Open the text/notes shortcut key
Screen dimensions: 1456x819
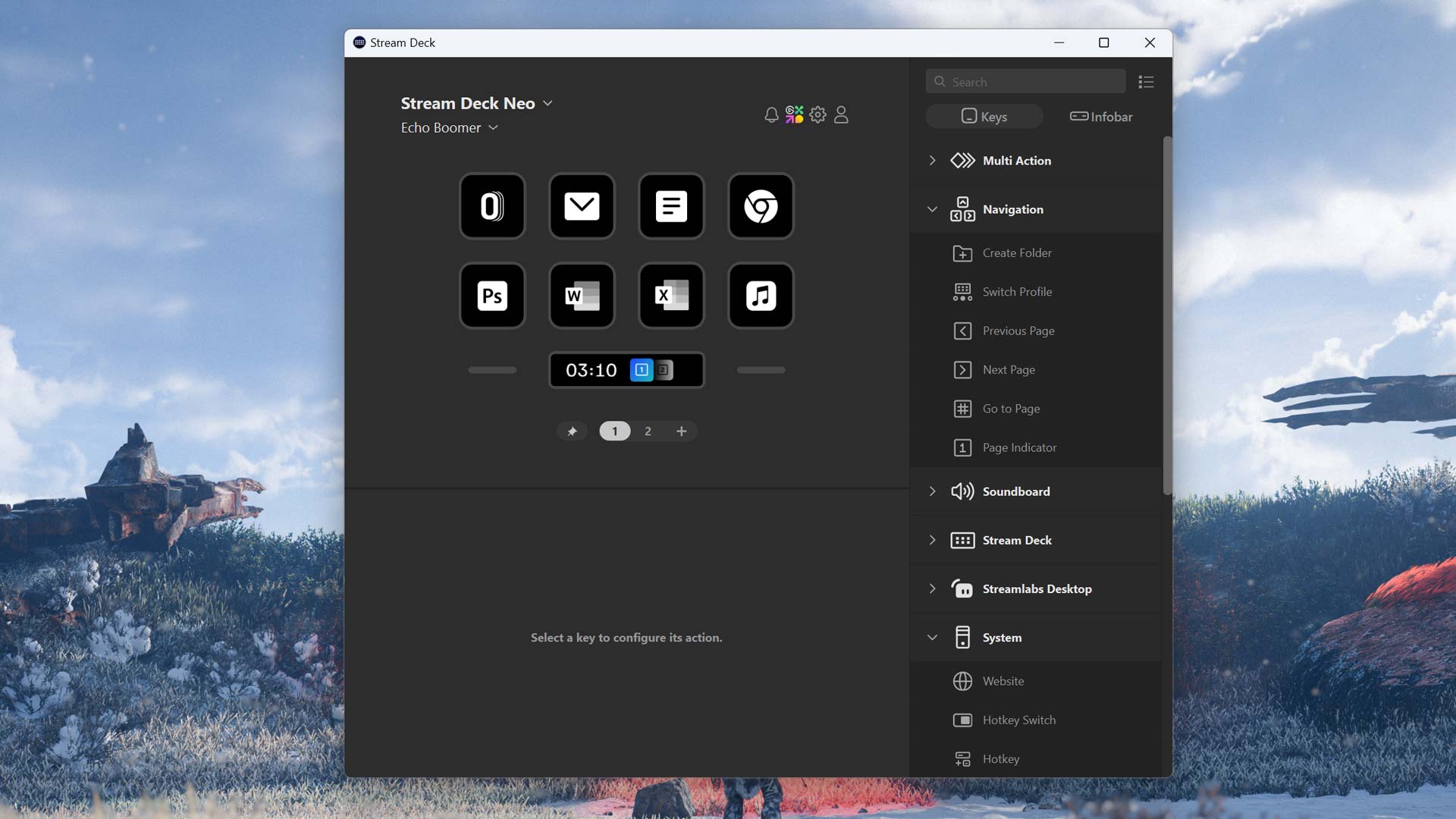671,205
